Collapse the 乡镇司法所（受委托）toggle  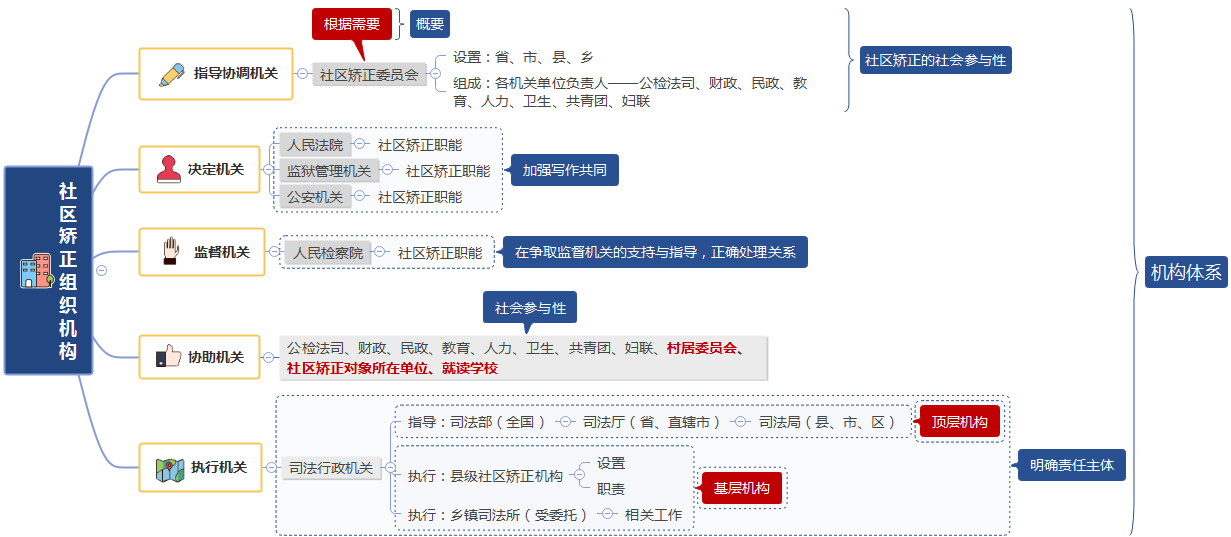[x=608, y=515]
